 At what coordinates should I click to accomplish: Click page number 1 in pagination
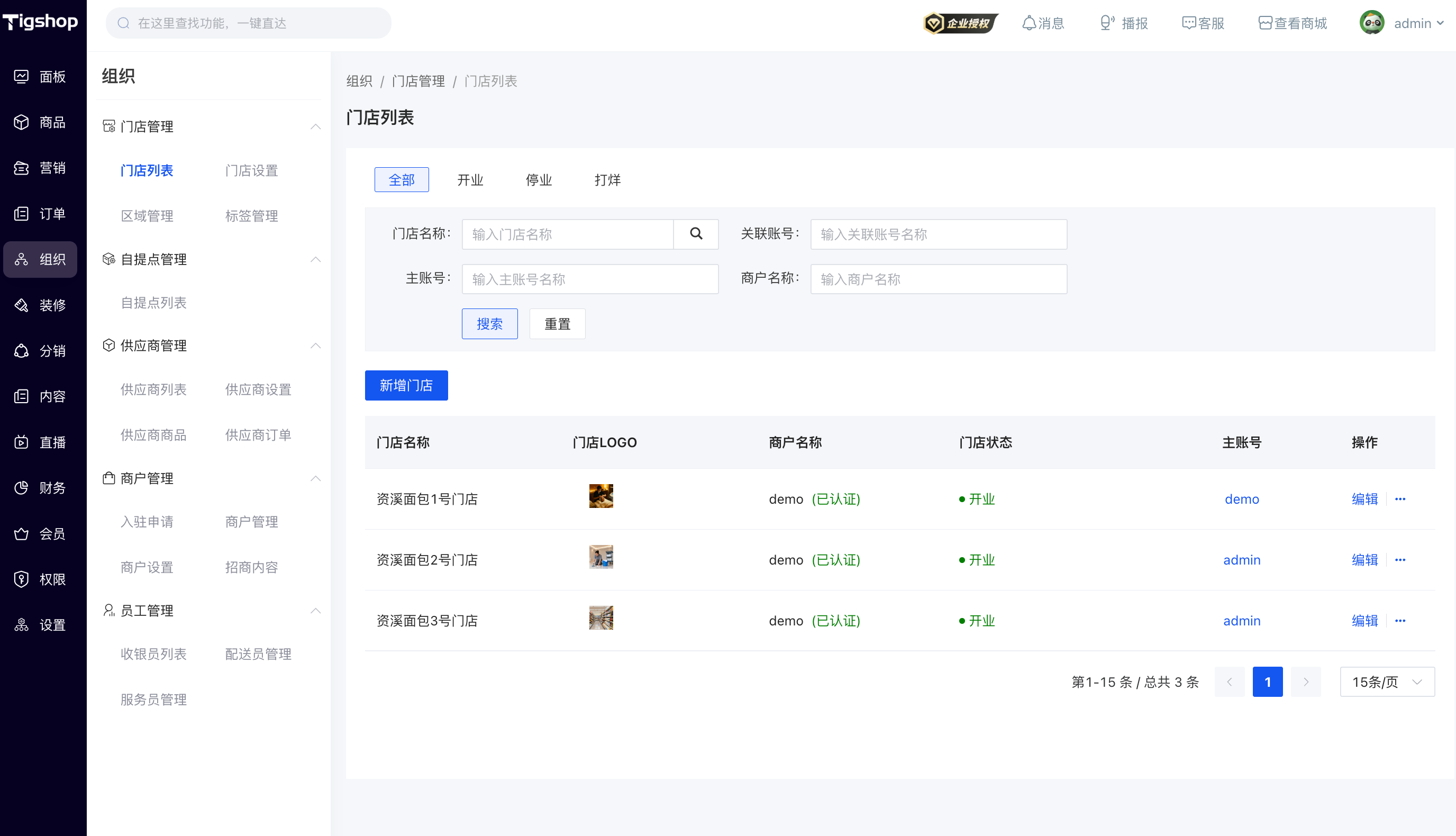point(1268,682)
